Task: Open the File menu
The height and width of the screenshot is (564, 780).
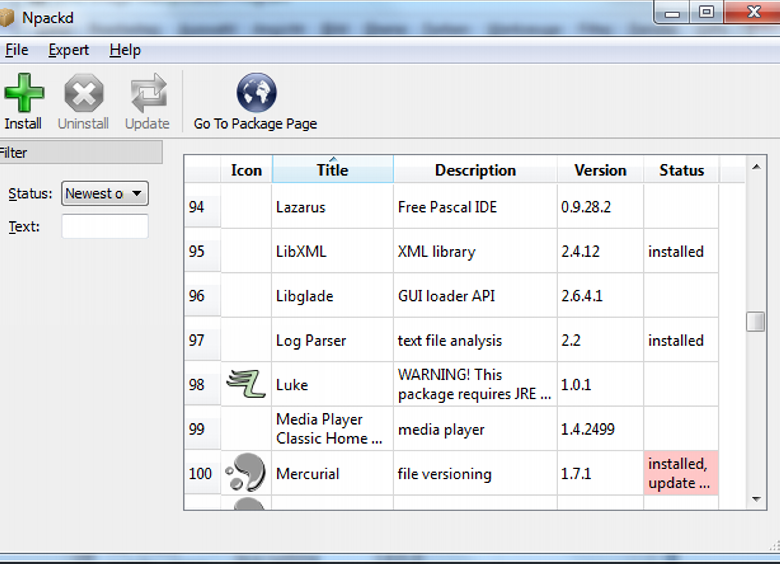Action: pyautogui.click(x=16, y=50)
